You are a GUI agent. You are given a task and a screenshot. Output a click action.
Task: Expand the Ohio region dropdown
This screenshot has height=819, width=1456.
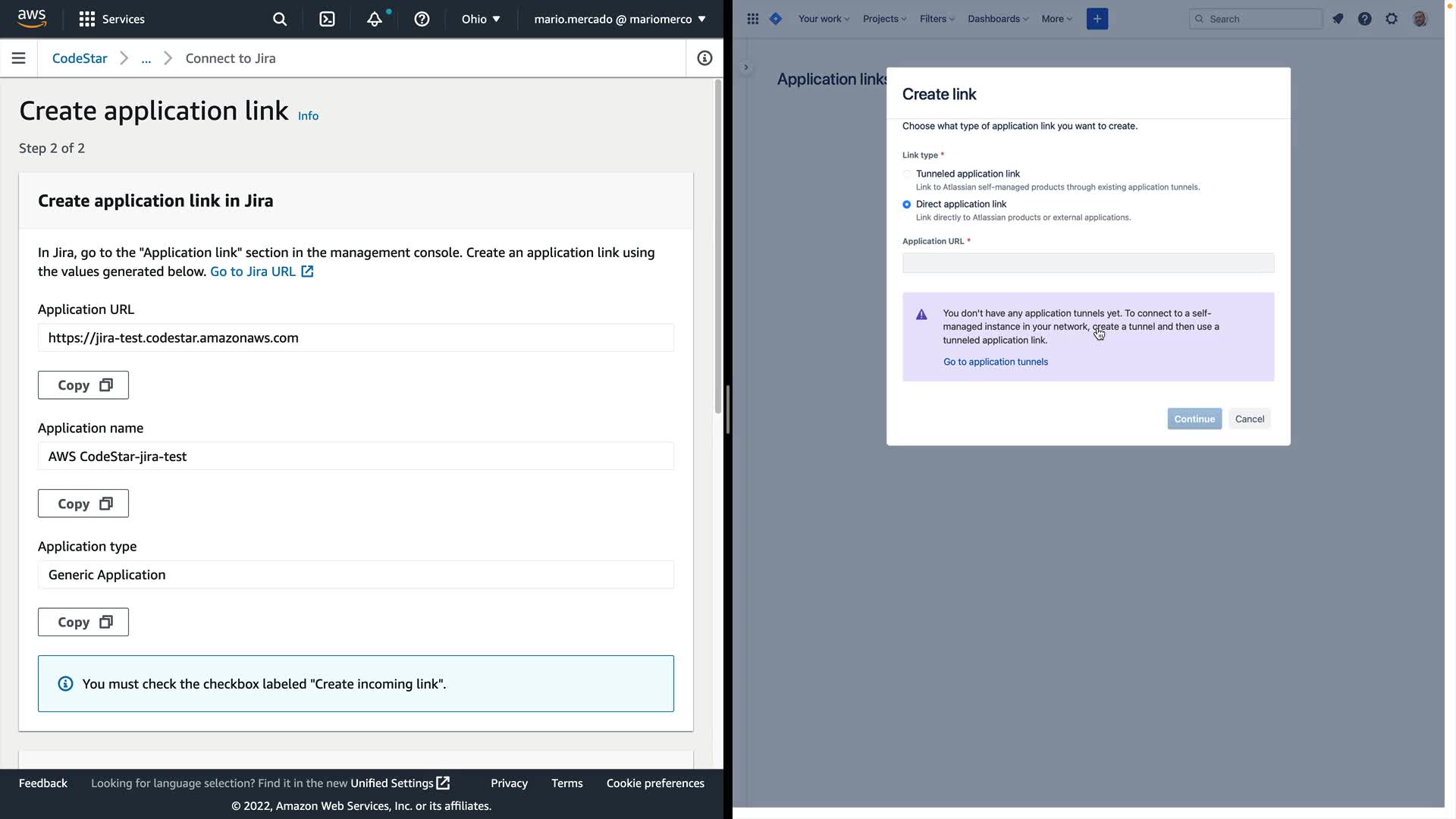pyautogui.click(x=481, y=19)
